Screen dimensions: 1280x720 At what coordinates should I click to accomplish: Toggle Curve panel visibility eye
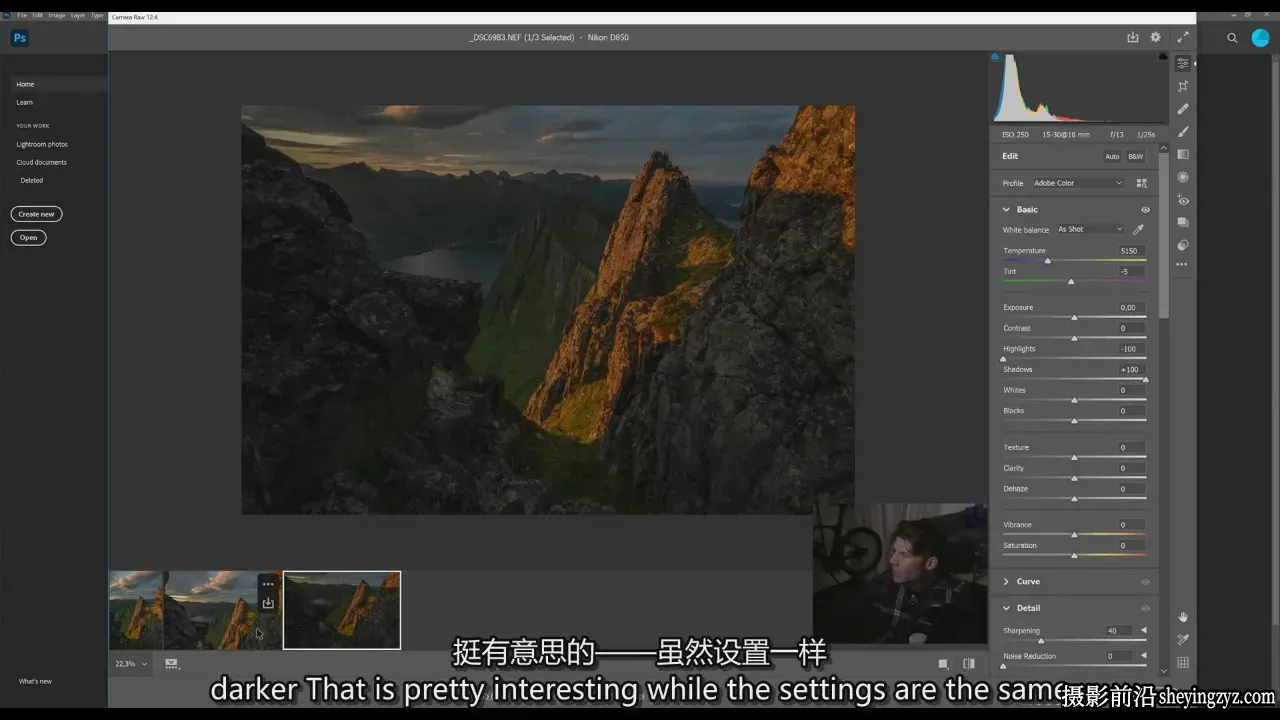coord(1145,581)
